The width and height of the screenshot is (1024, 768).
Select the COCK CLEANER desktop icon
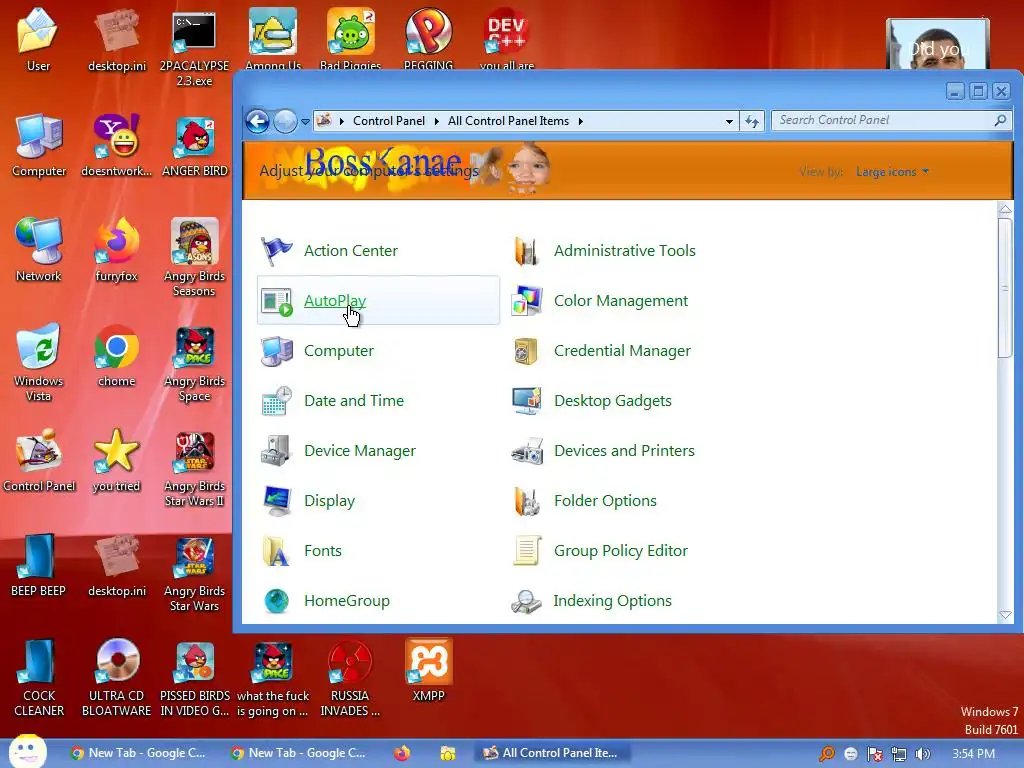coord(39,677)
